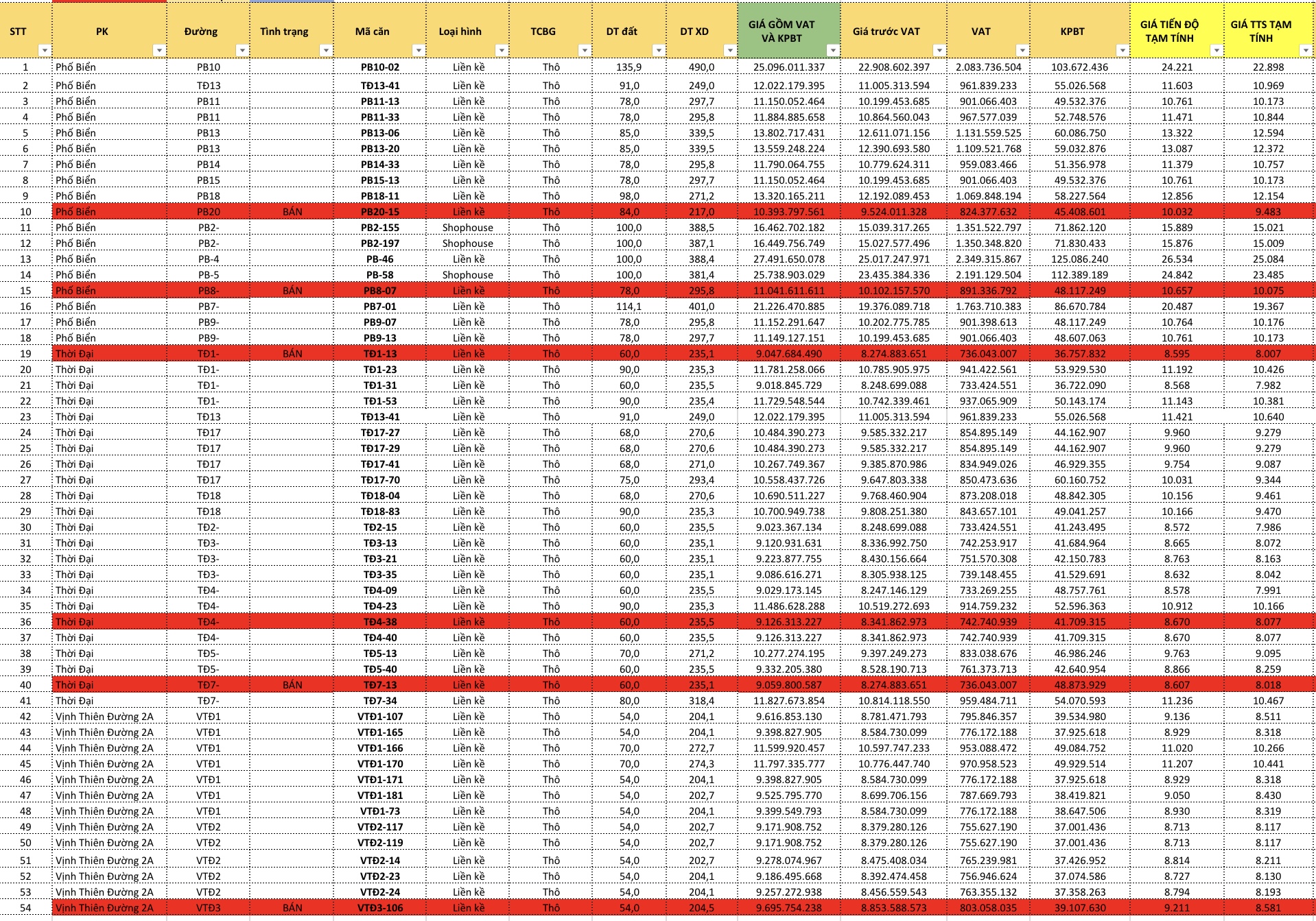Select cell PB7-01
This screenshot has height=921, width=1316.
380,307
